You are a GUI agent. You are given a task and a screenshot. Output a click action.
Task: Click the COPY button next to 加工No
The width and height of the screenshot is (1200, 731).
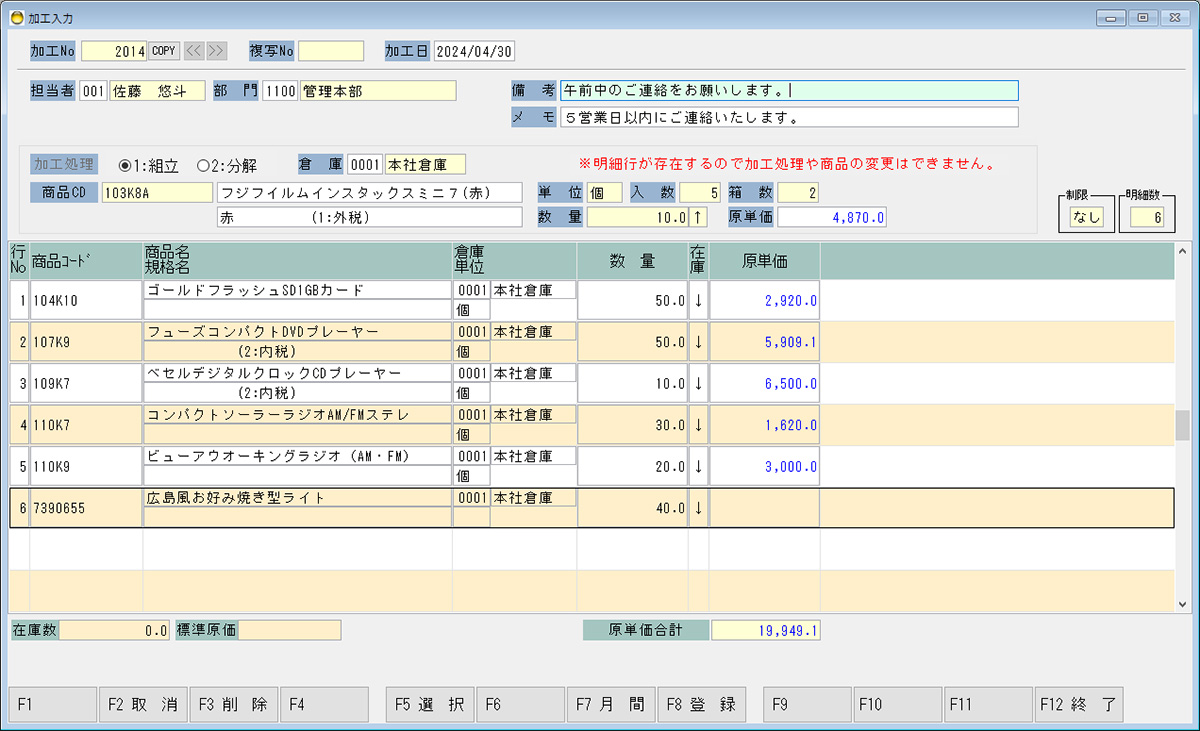point(164,51)
